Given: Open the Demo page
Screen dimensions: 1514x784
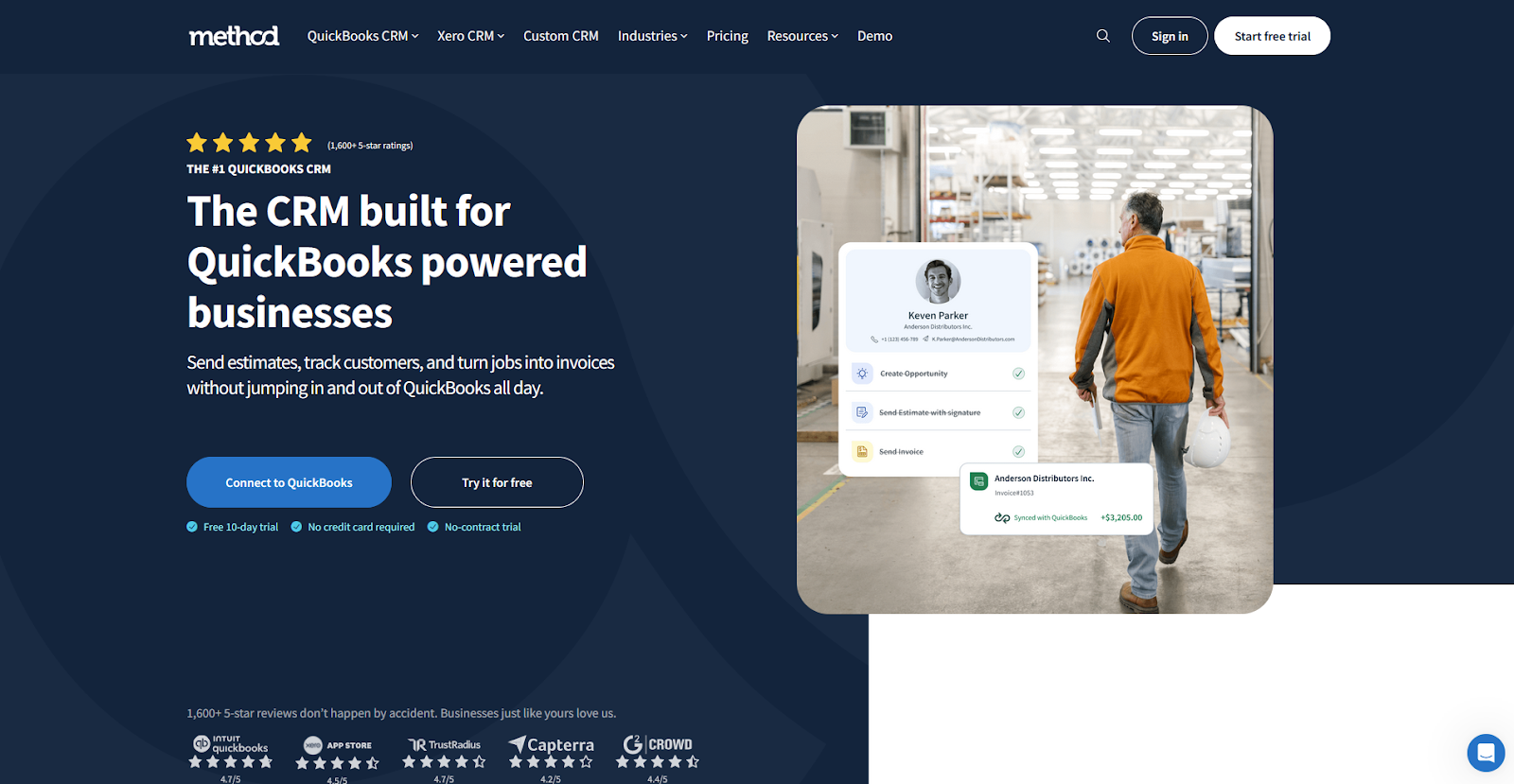Looking at the screenshot, I should (874, 36).
